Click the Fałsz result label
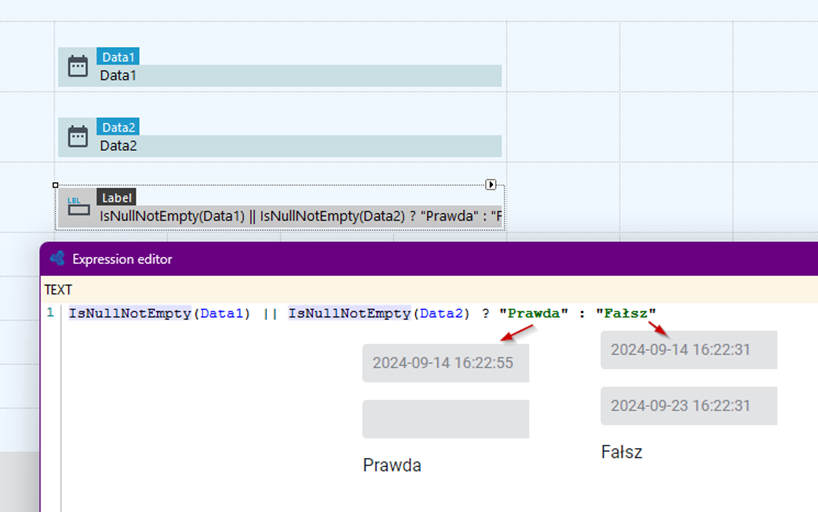The height and width of the screenshot is (512, 818). coord(621,451)
